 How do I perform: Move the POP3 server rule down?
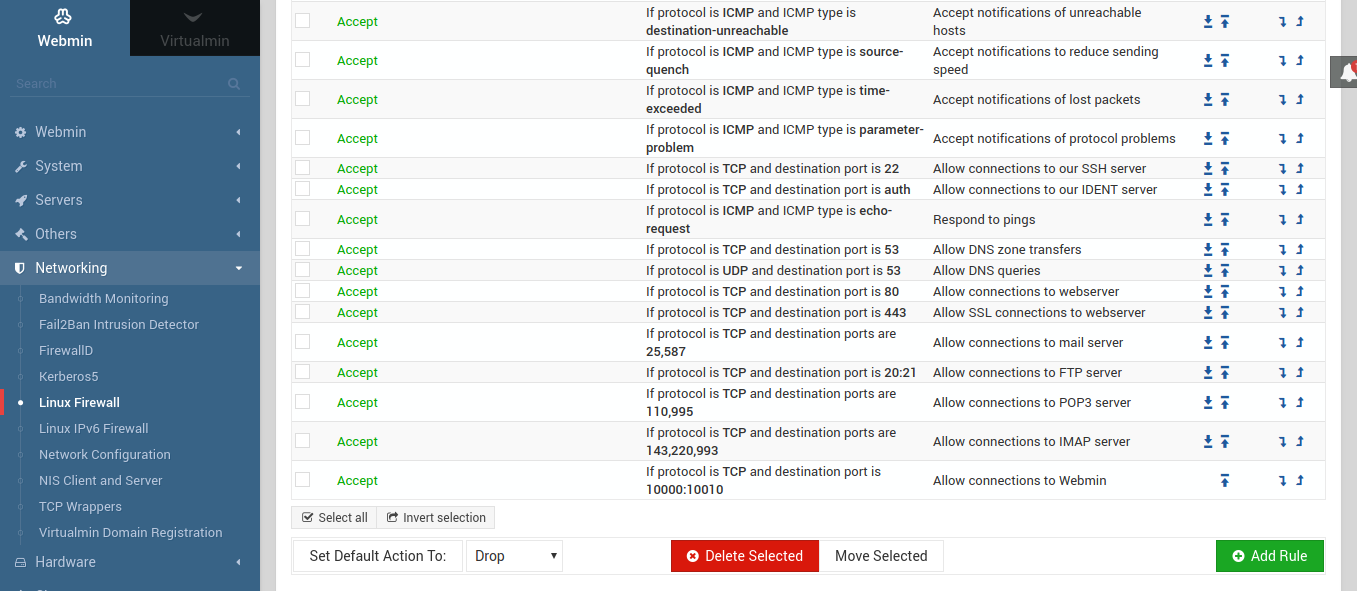(1208, 403)
